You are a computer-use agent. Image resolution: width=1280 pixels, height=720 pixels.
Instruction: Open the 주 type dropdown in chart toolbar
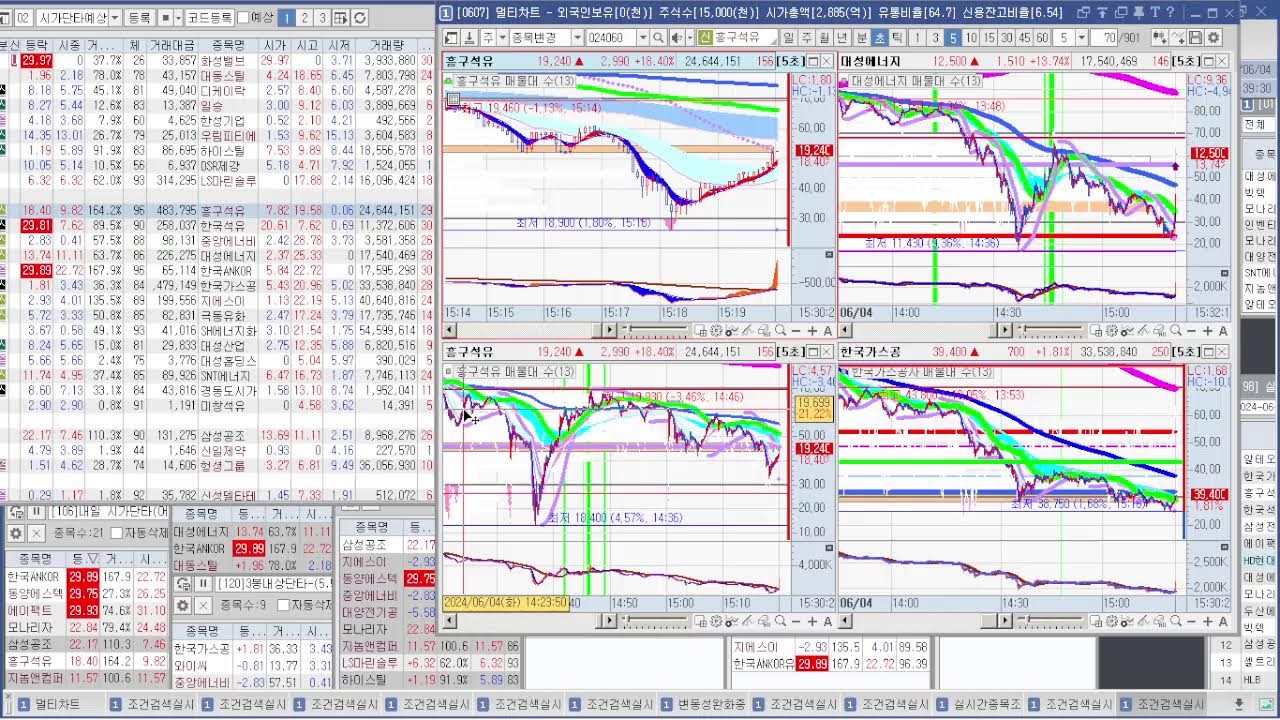click(x=502, y=38)
